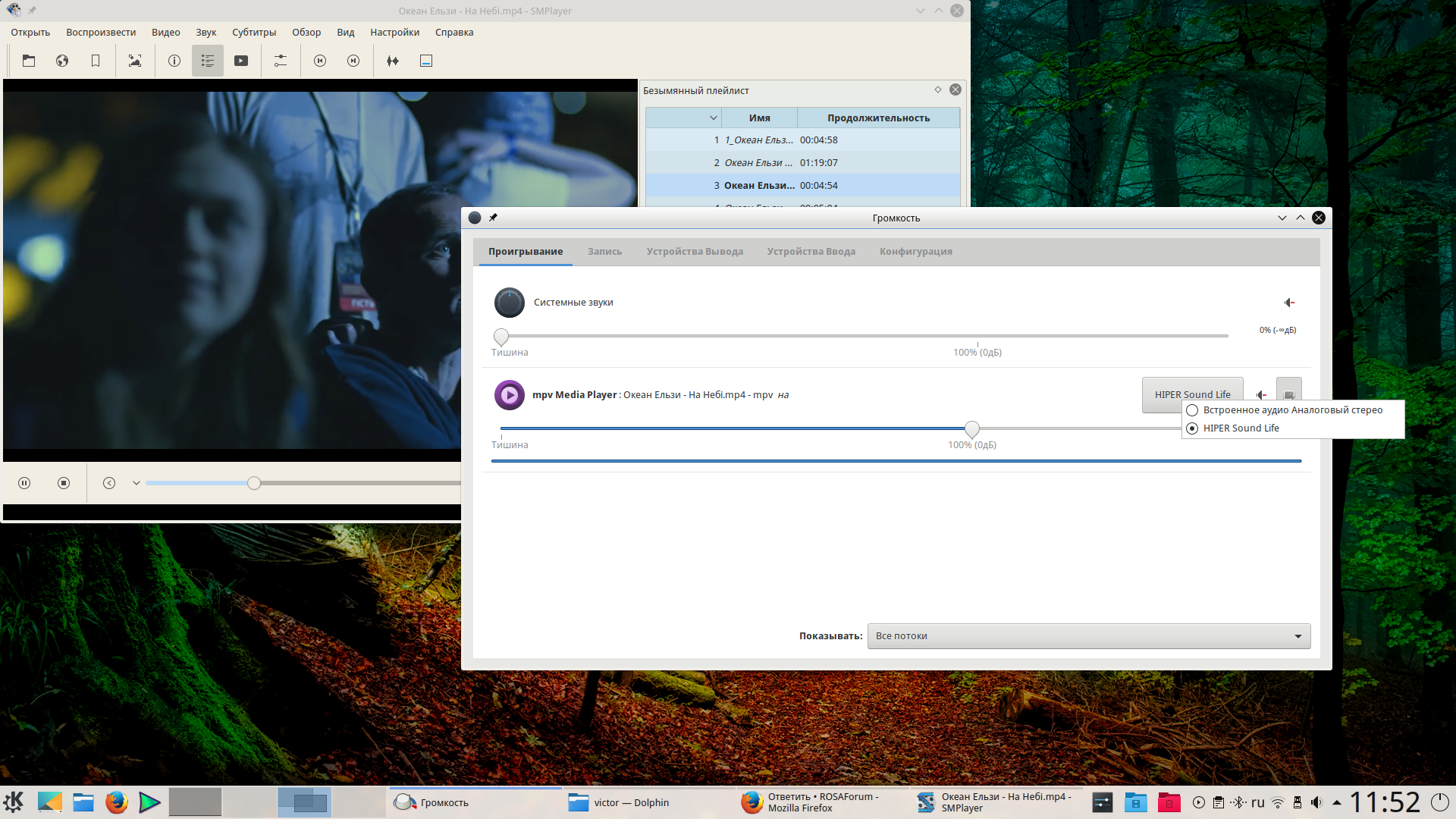This screenshot has height=819, width=1456.
Task: Stop playback in SMPlayer
Action: (x=64, y=483)
